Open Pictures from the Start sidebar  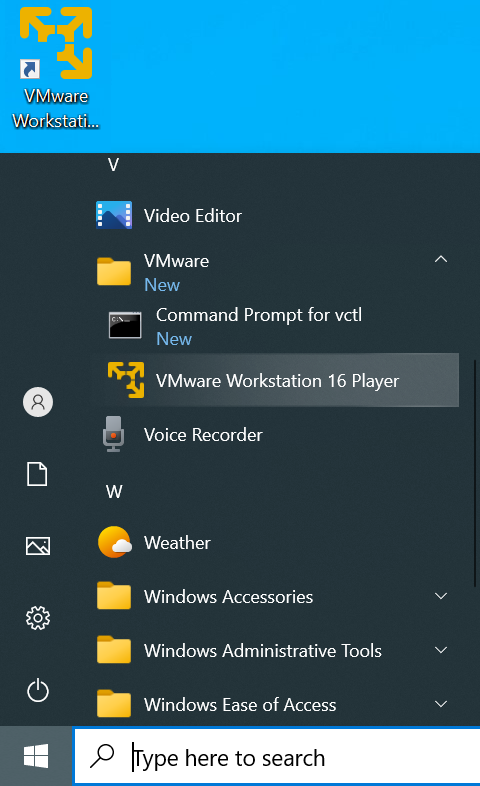[38, 546]
